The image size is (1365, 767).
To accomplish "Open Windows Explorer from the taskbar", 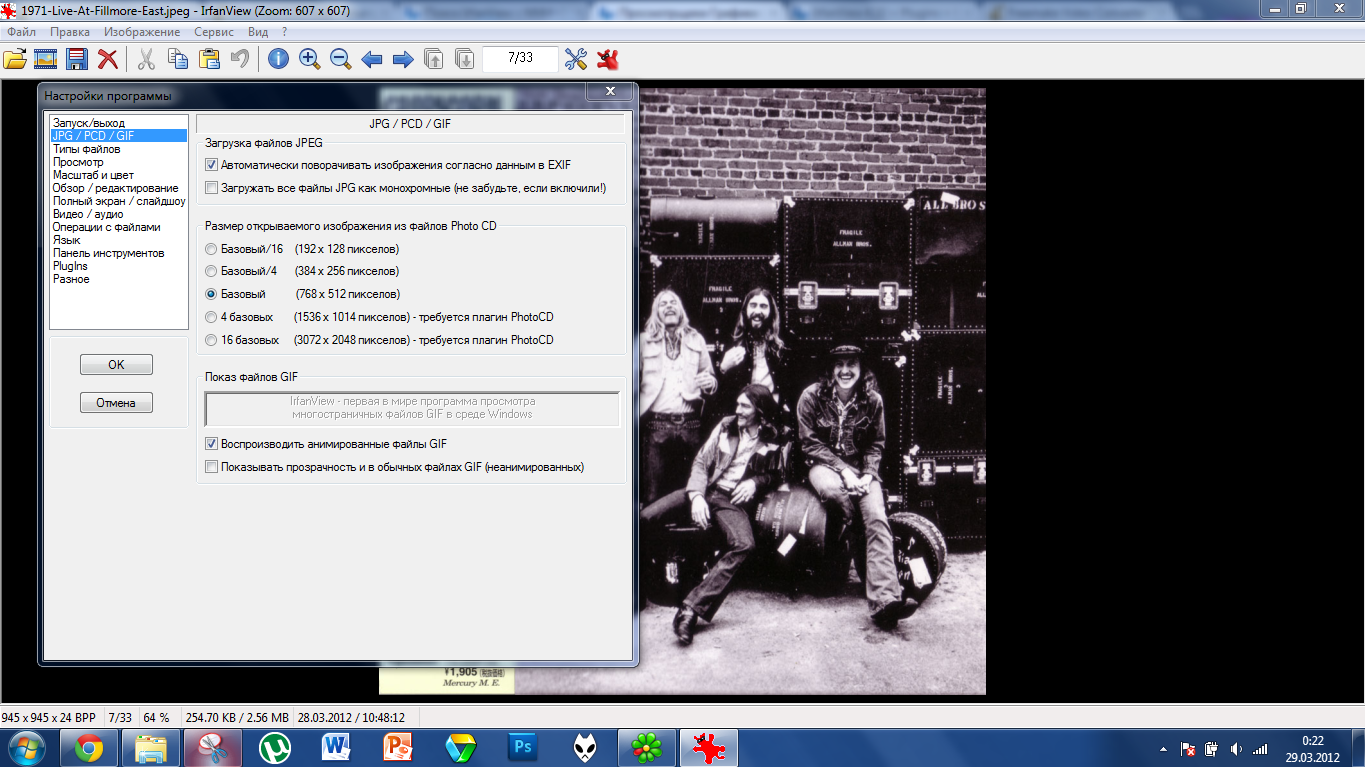I will [x=150, y=747].
